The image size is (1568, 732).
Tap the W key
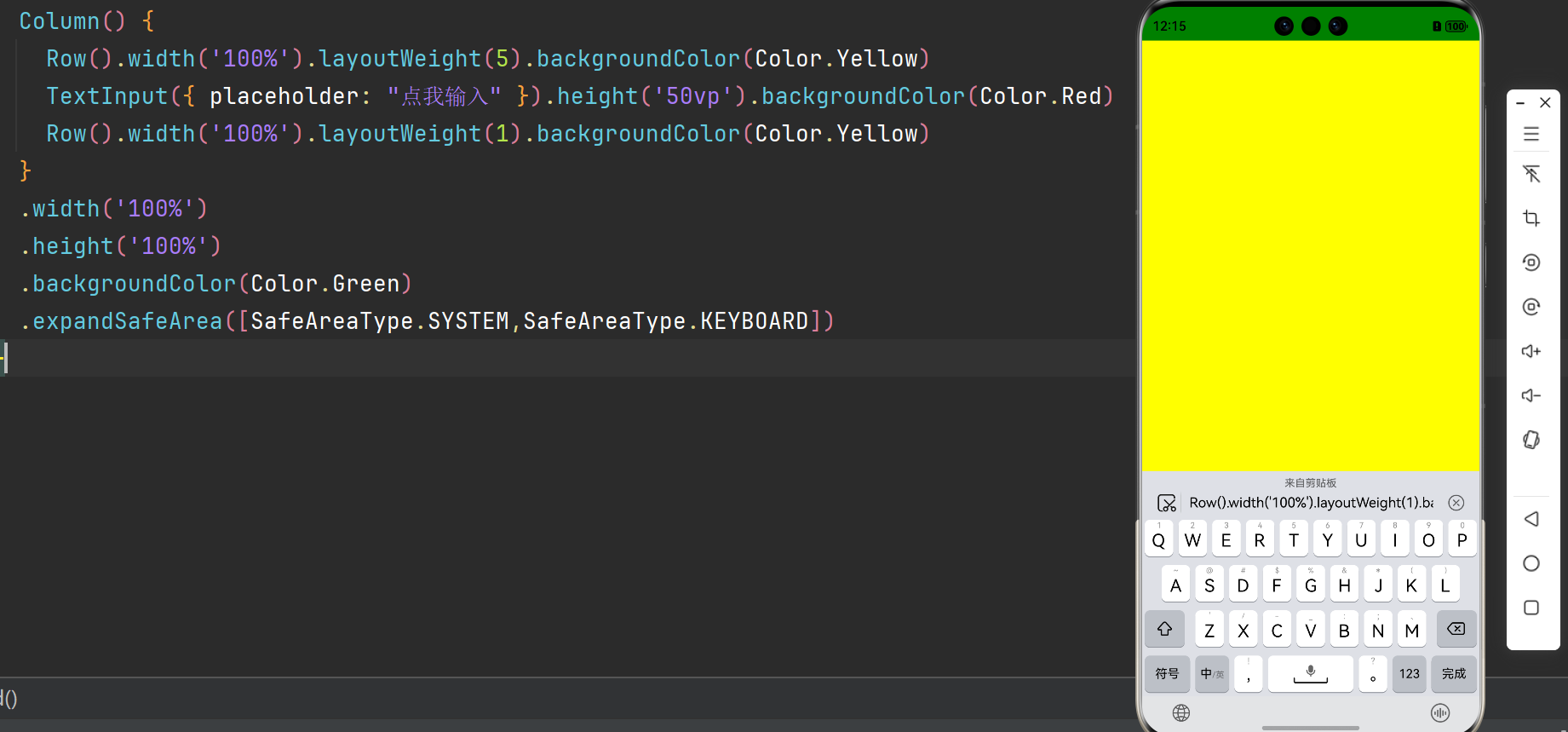(x=1192, y=539)
